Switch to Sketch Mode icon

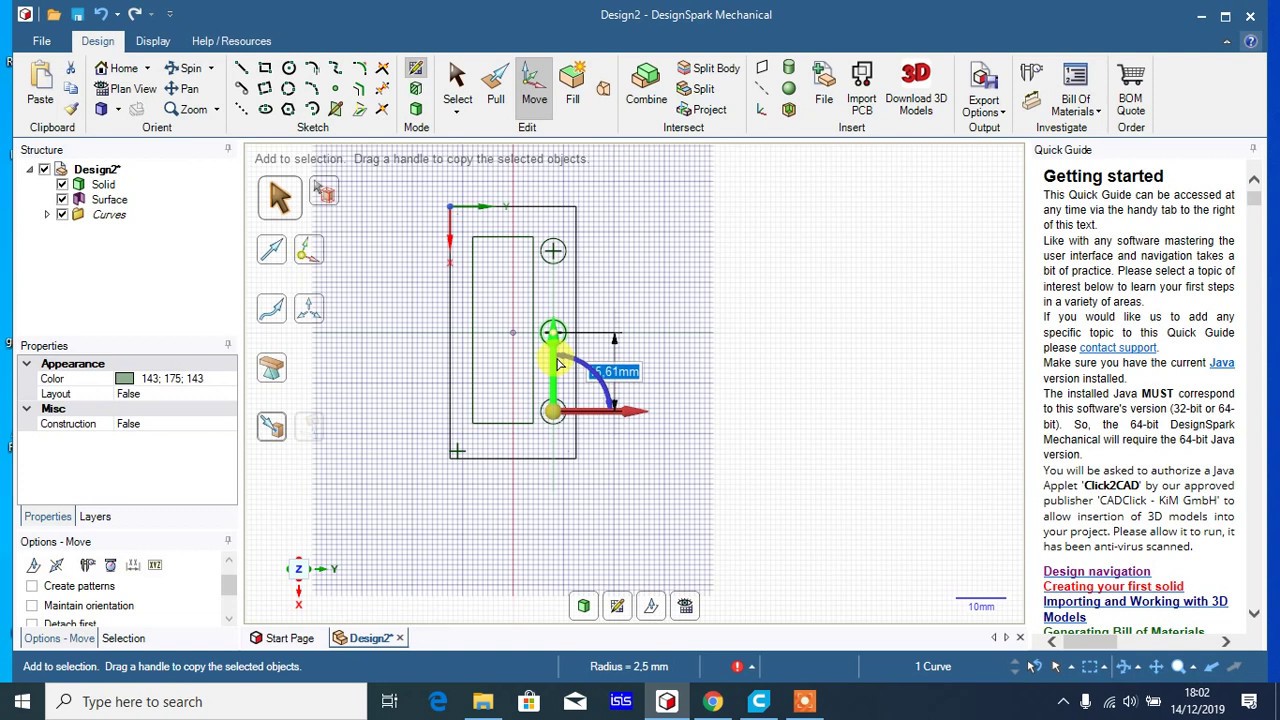coord(415,68)
